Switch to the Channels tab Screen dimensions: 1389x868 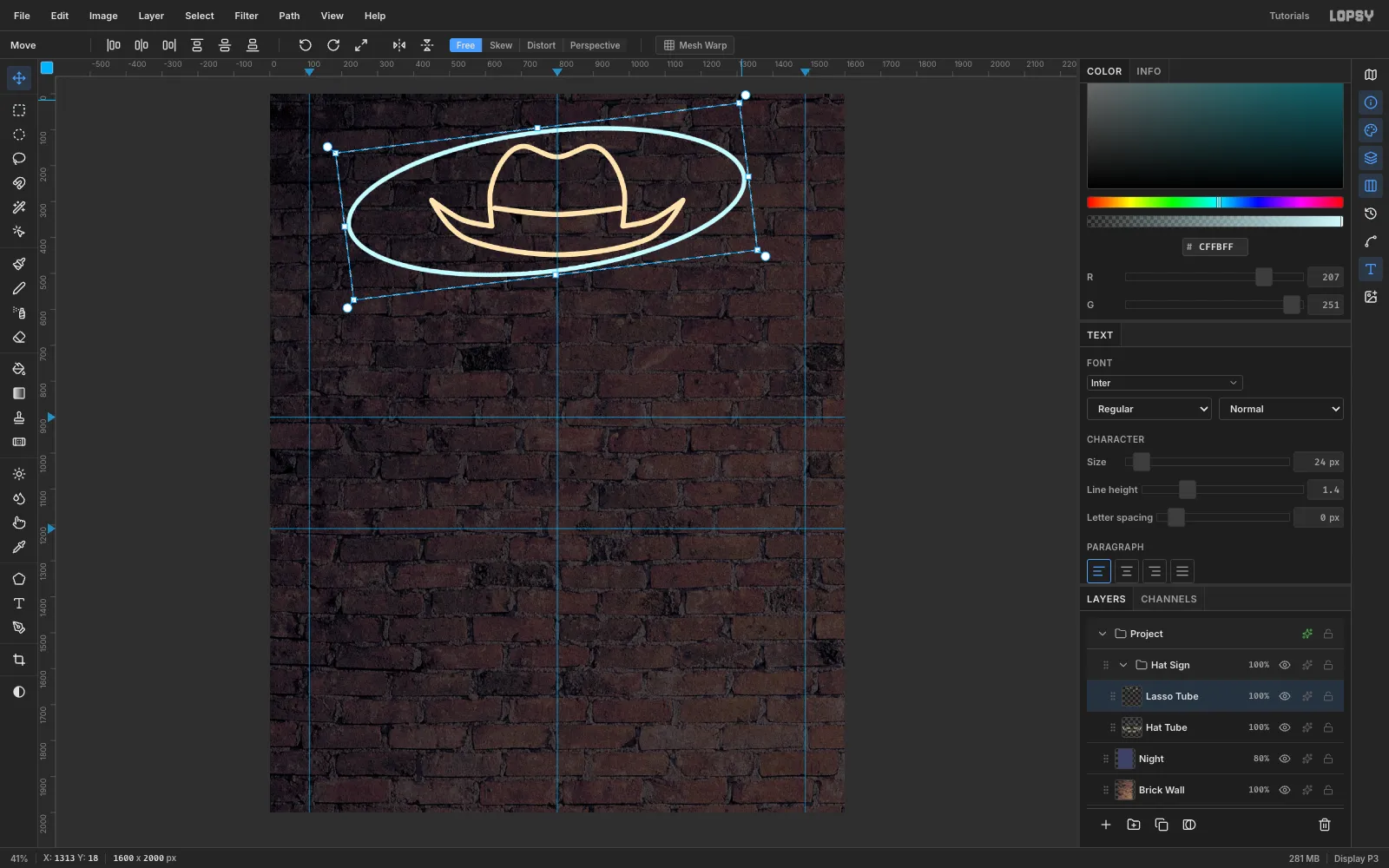(x=1168, y=599)
